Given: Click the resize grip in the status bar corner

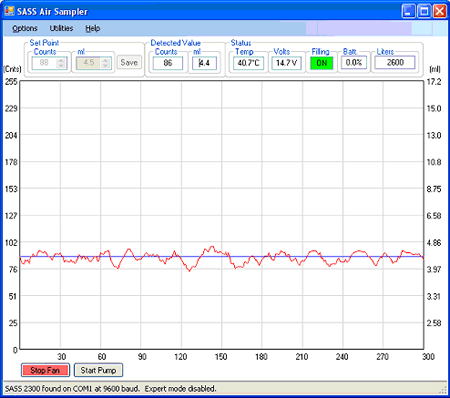Looking at the screenshot, I should 443,390.
